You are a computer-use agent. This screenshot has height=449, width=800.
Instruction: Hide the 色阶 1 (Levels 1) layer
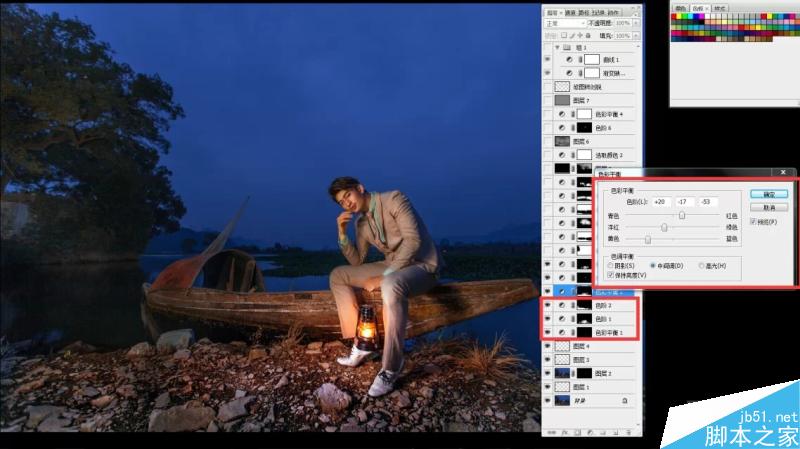tap(548, 319)
